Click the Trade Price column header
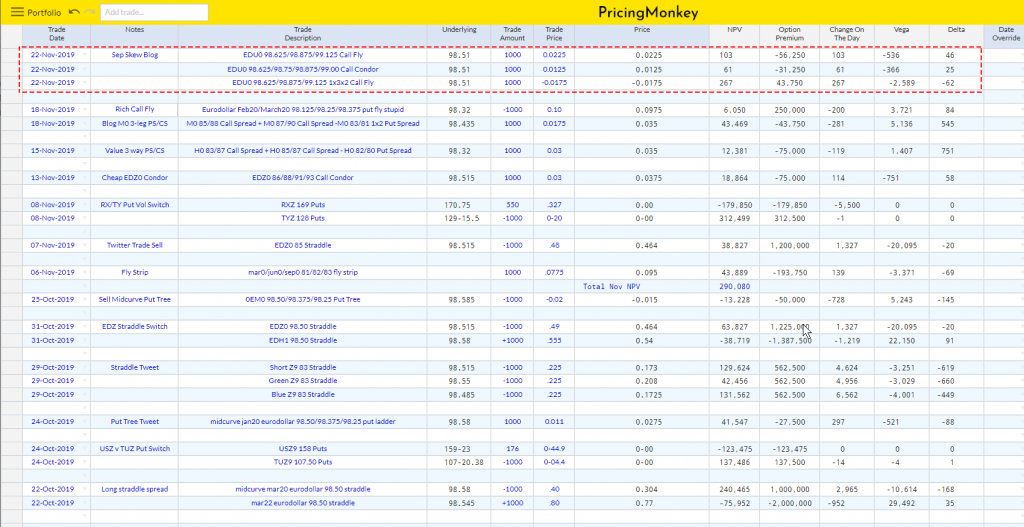 point(554,34)
